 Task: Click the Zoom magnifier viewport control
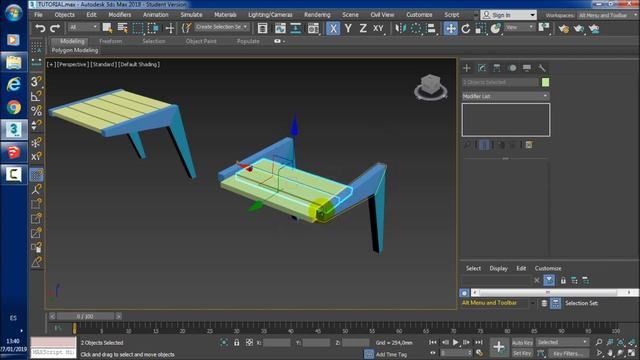coord(599,342)
